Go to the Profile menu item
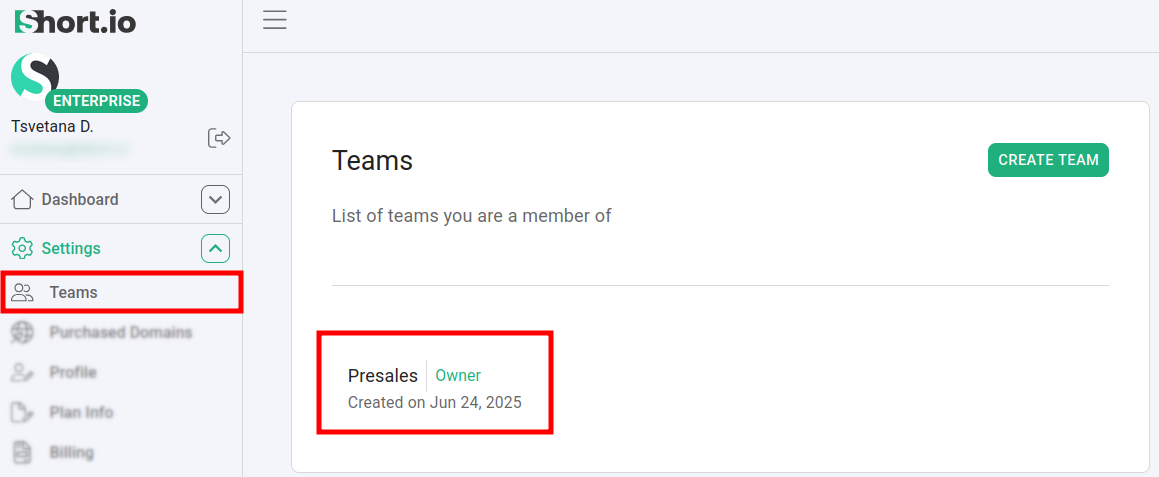This screenshot has height=477, width=1159. click(x=73, y=372)
